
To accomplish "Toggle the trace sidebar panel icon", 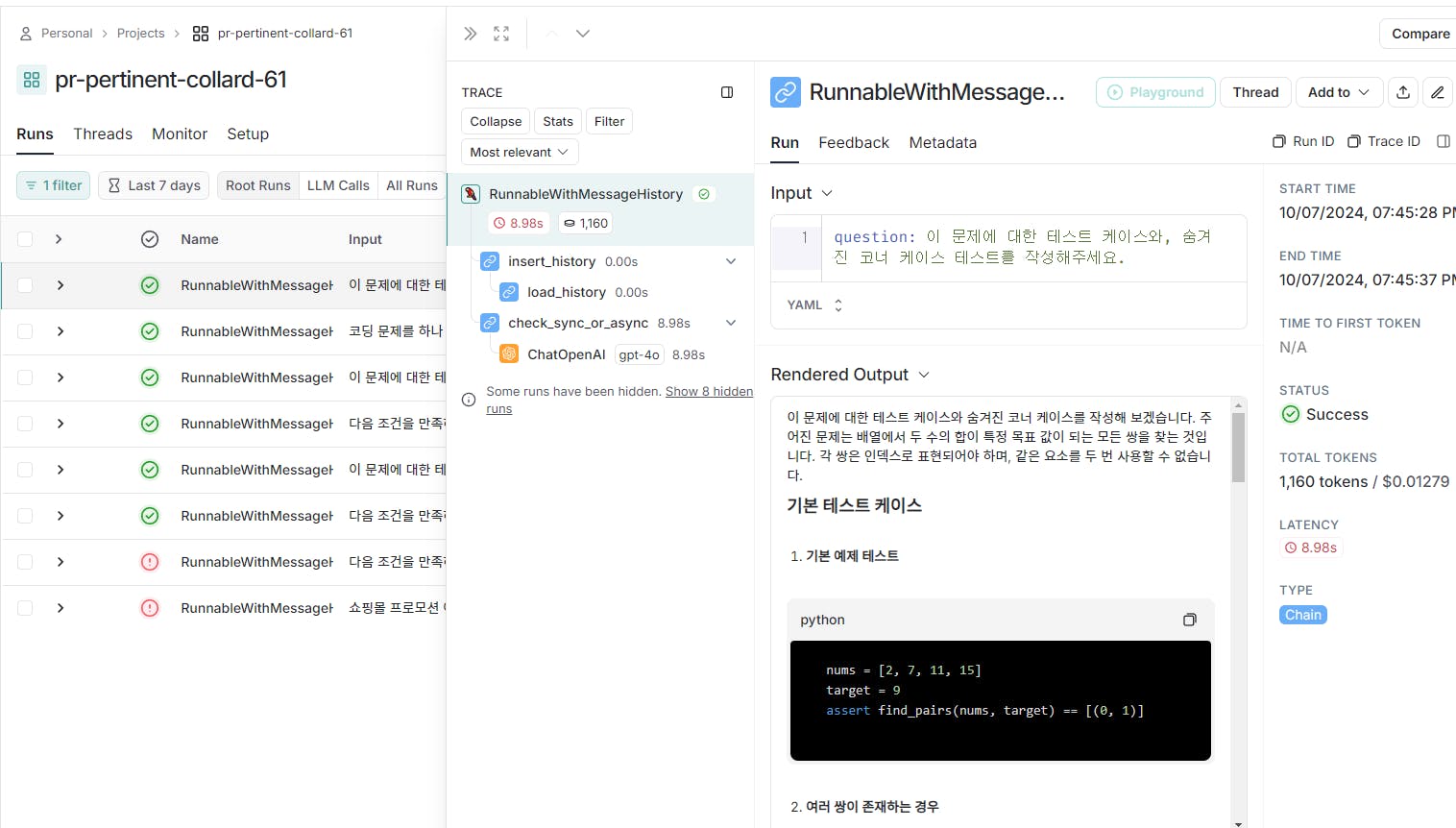I will pos(727,92).
